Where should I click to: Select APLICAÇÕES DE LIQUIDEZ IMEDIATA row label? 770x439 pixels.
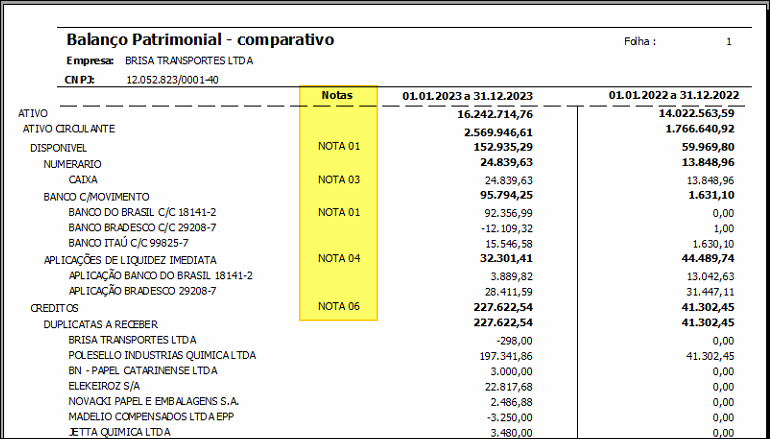(130, 260)
